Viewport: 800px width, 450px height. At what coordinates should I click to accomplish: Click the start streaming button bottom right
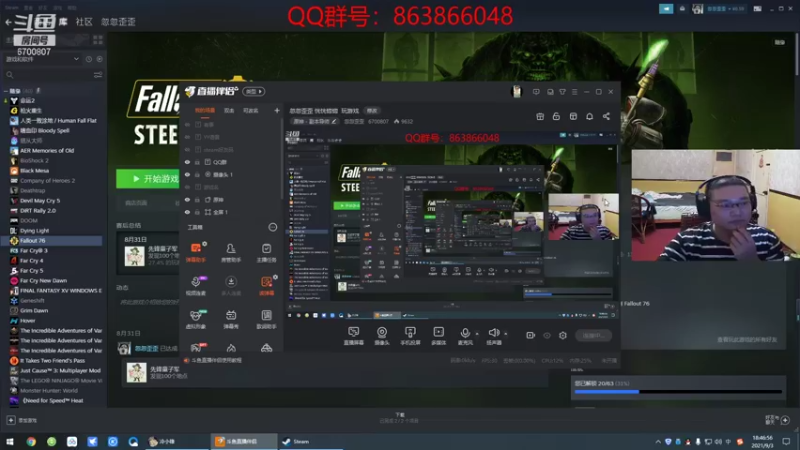pos(593,335)
